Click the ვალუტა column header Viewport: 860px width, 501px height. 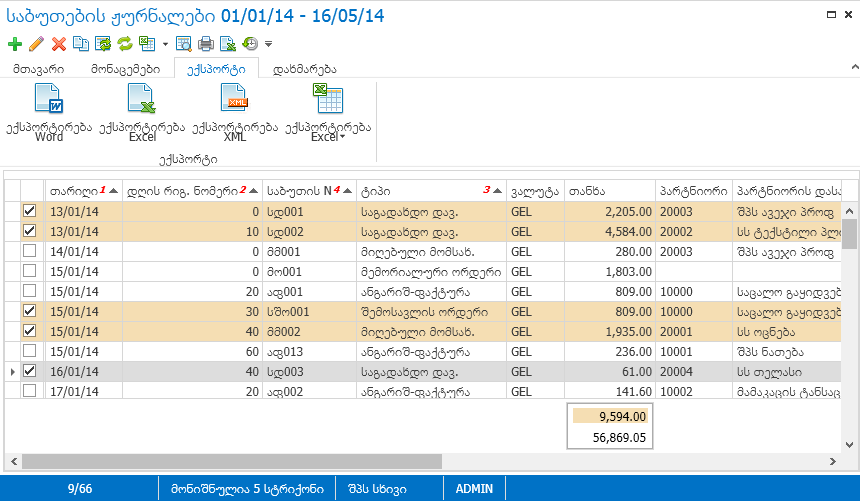click(x=535, y=191)
